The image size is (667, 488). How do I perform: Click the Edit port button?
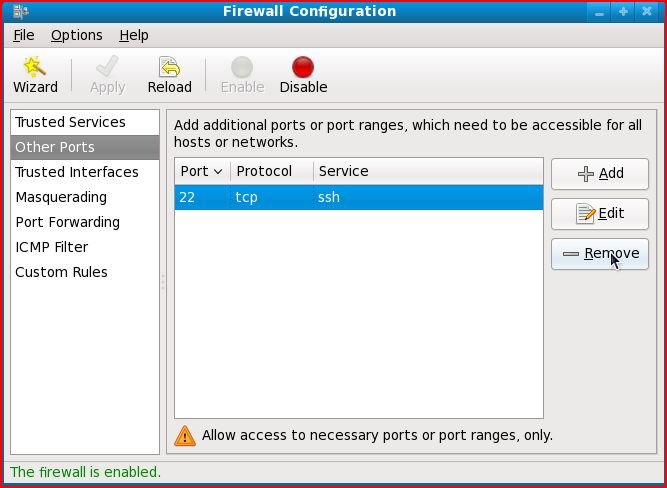pos(600,214)
